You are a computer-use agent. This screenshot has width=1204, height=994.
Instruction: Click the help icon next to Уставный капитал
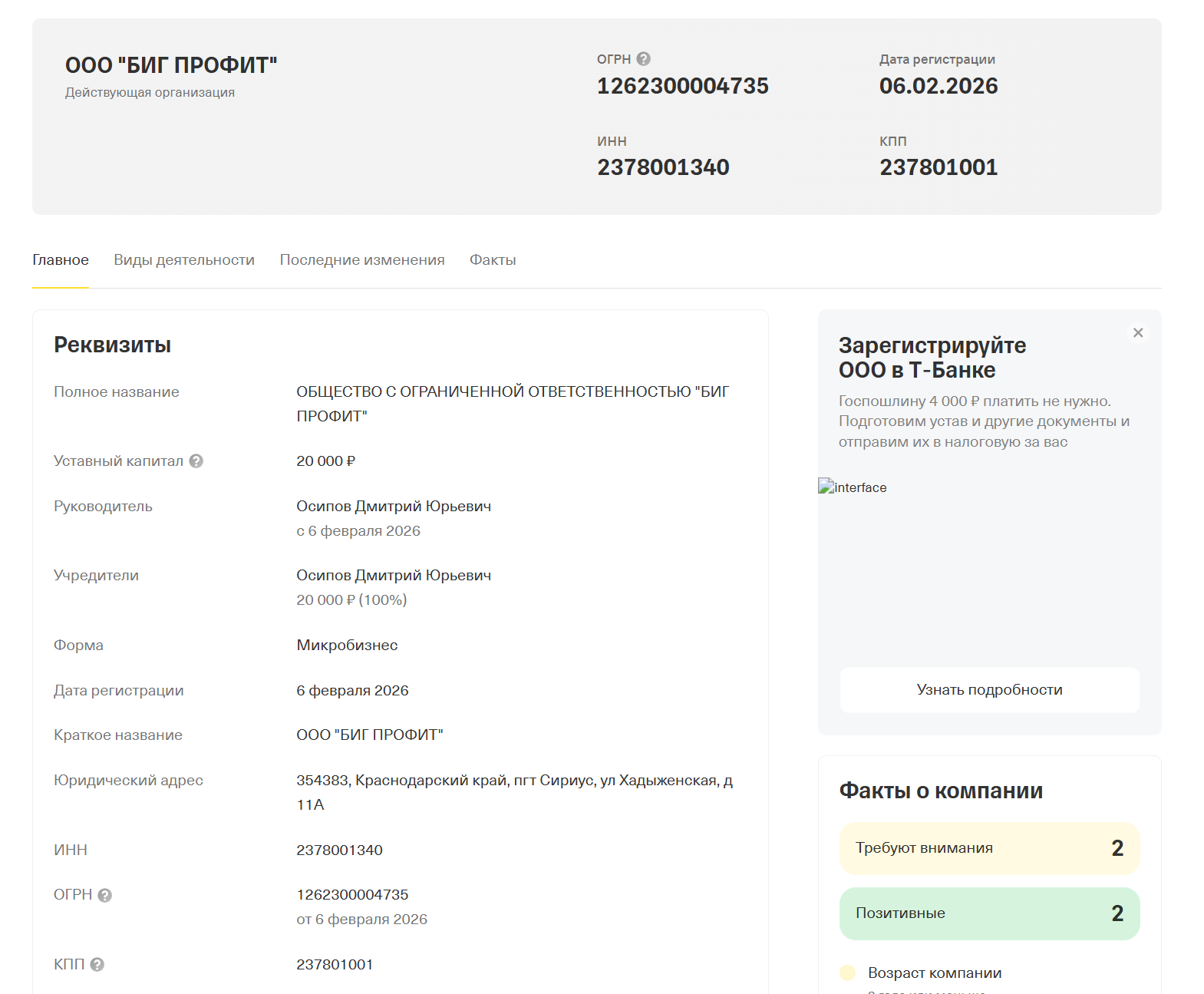[196, 461]
